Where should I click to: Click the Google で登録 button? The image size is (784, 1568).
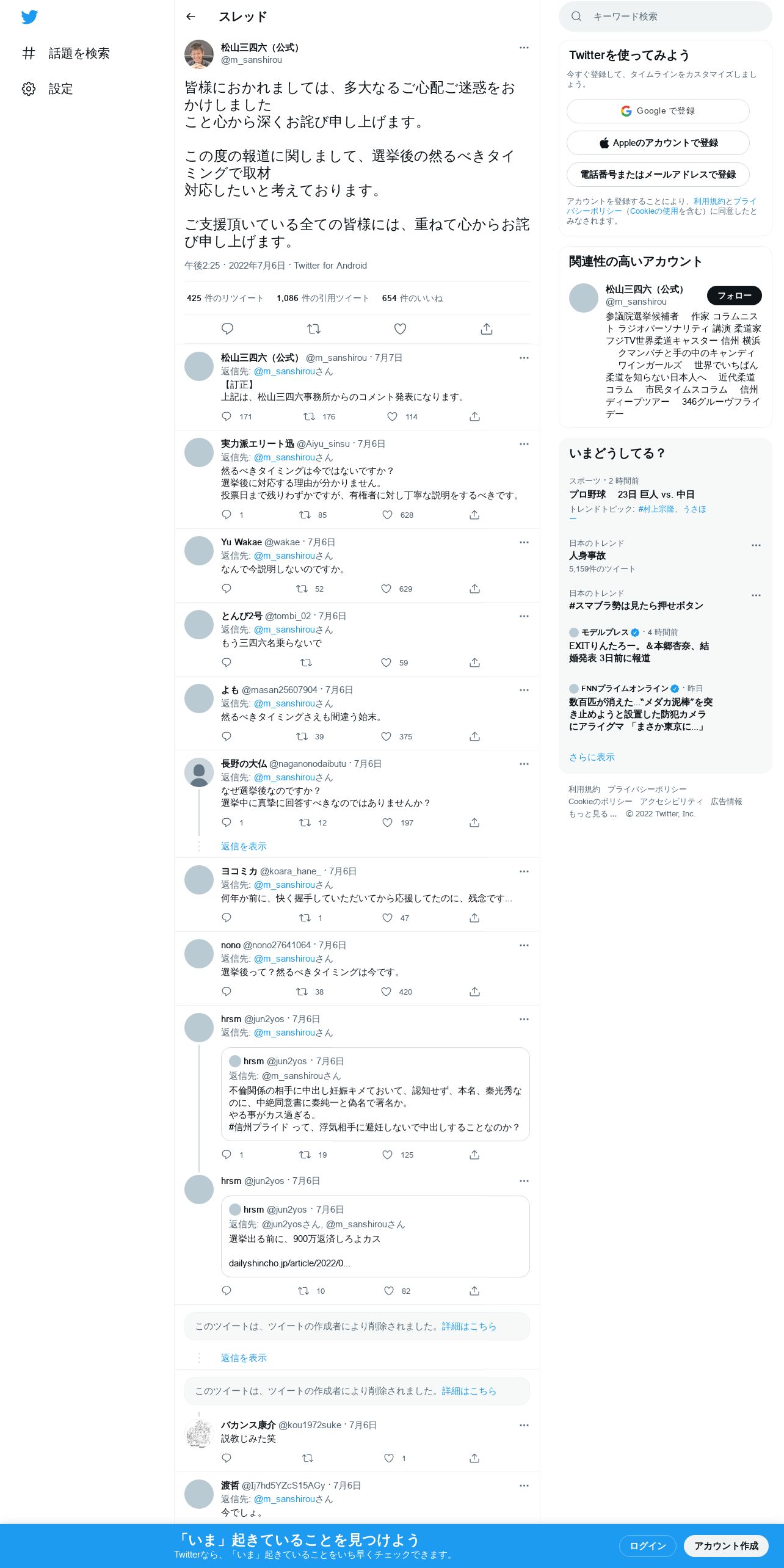tap(658, 111)
